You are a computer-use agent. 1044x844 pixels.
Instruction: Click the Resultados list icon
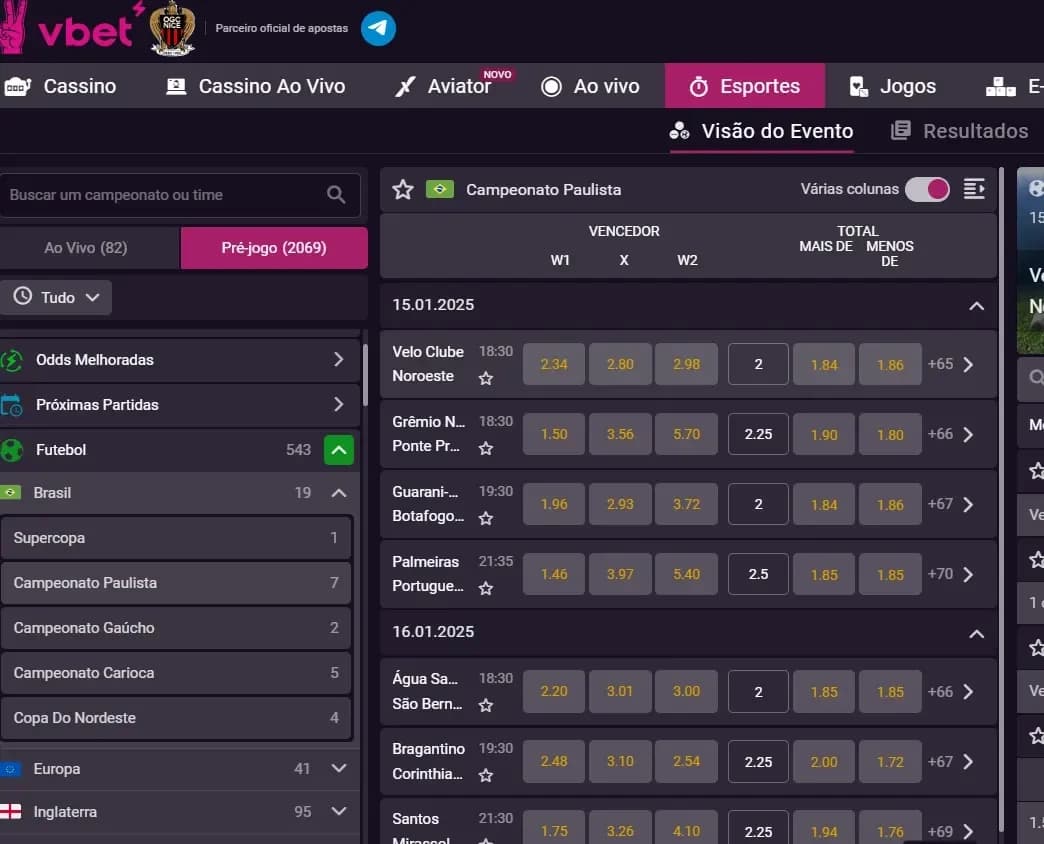(x=900, y=130)
